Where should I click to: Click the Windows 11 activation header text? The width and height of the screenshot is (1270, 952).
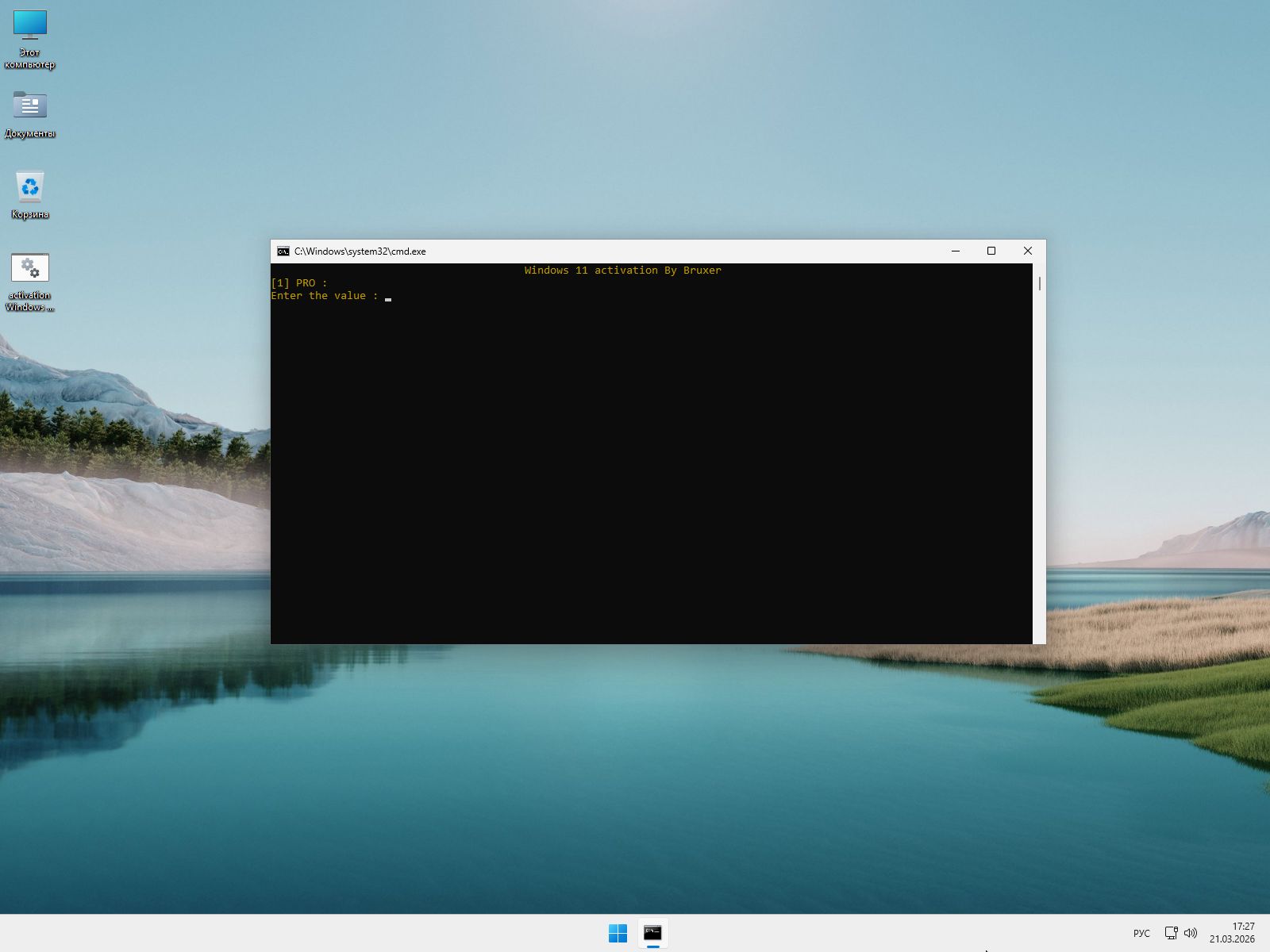coord(622,271)
